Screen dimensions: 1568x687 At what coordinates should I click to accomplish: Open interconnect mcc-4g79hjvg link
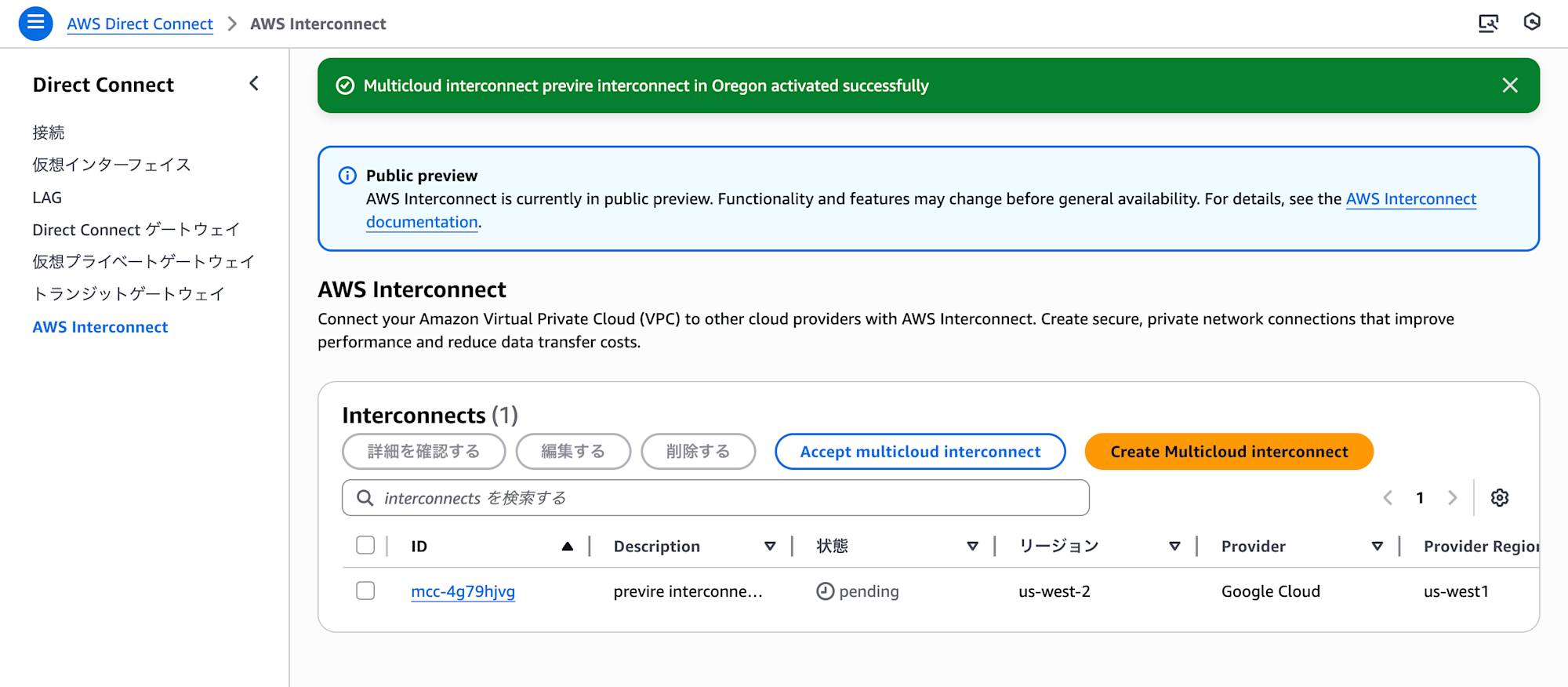(x=463, y=591)
